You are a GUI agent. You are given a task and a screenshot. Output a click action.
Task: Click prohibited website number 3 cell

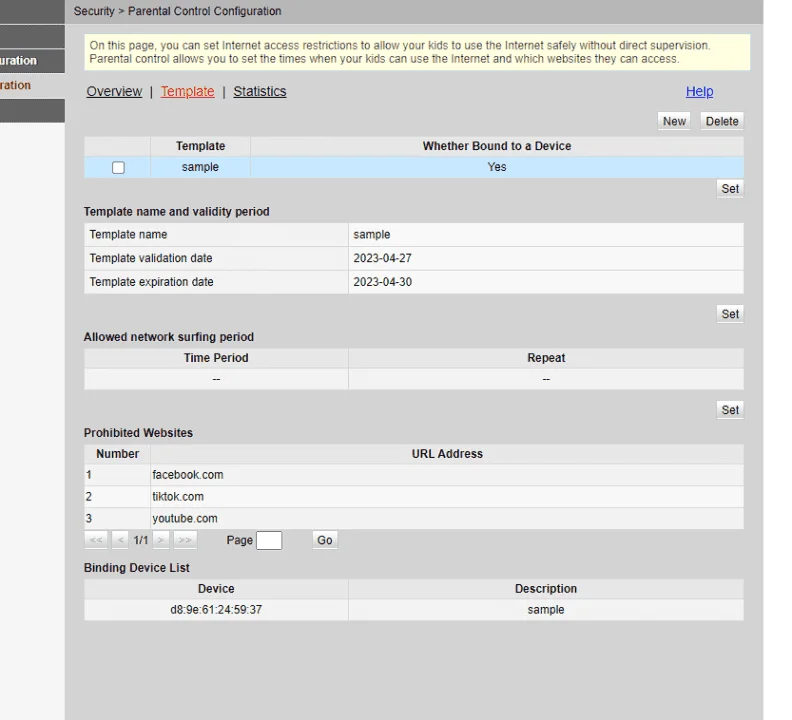pyautogui.click(x=117, y=518)
